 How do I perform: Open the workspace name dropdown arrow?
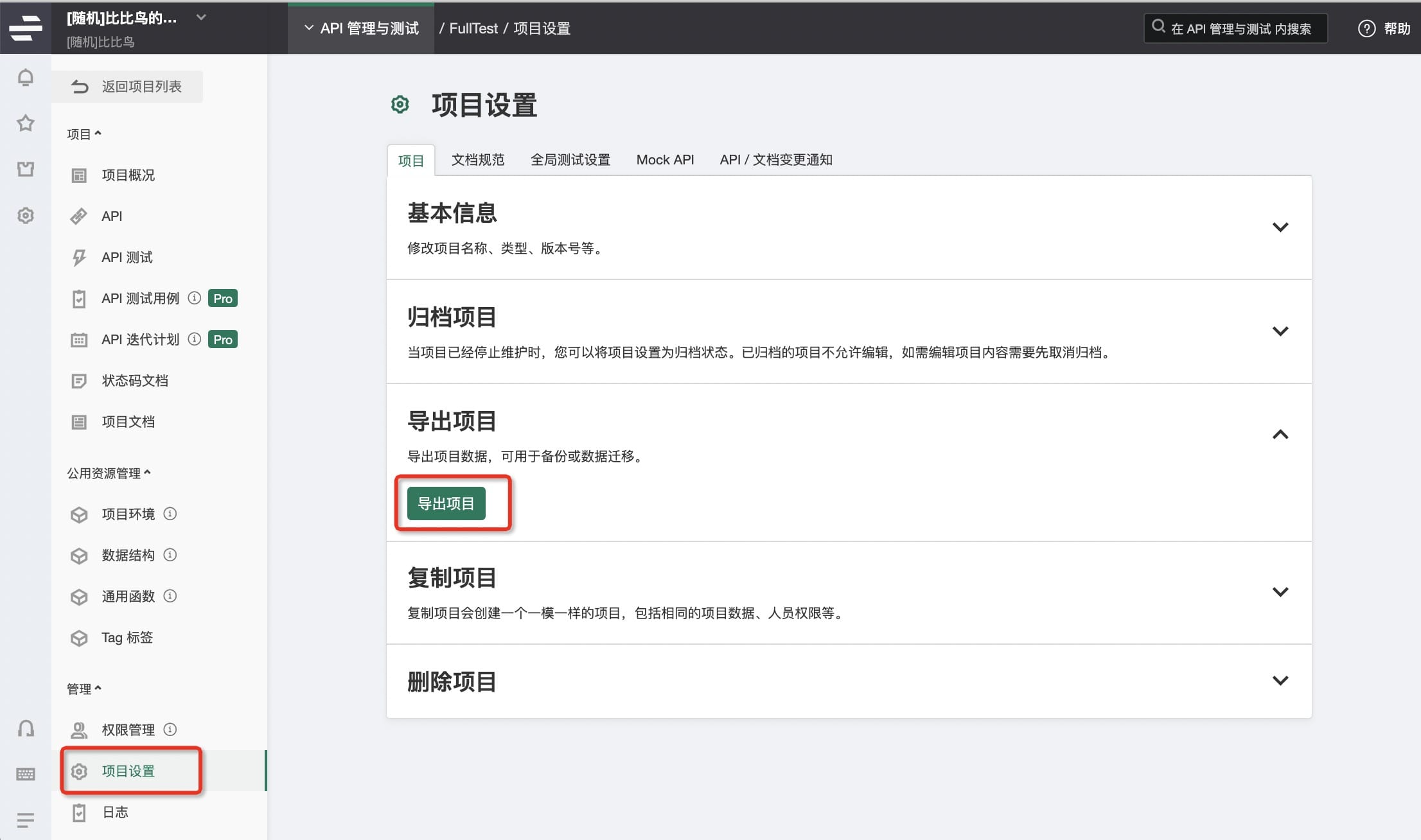pyautogui.click(x=201, y=17)
